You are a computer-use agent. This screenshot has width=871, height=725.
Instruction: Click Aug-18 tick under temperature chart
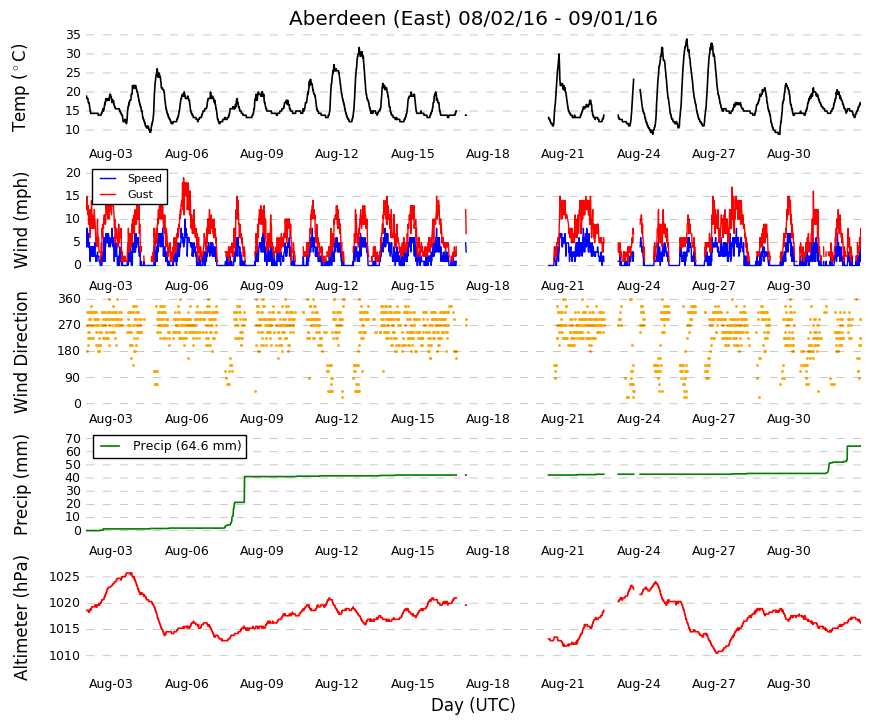487,154
